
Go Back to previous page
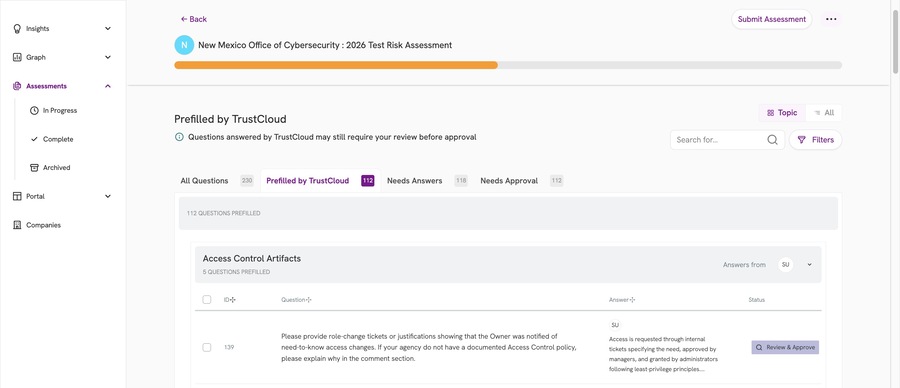(x=193, y=19)
